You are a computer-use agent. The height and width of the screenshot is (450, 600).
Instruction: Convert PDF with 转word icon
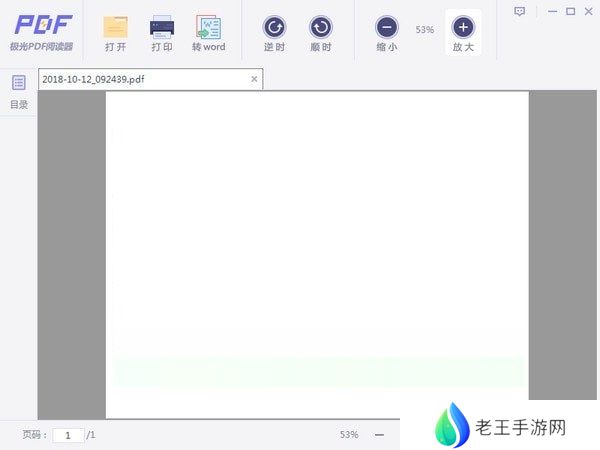click(x=209, y=33)
